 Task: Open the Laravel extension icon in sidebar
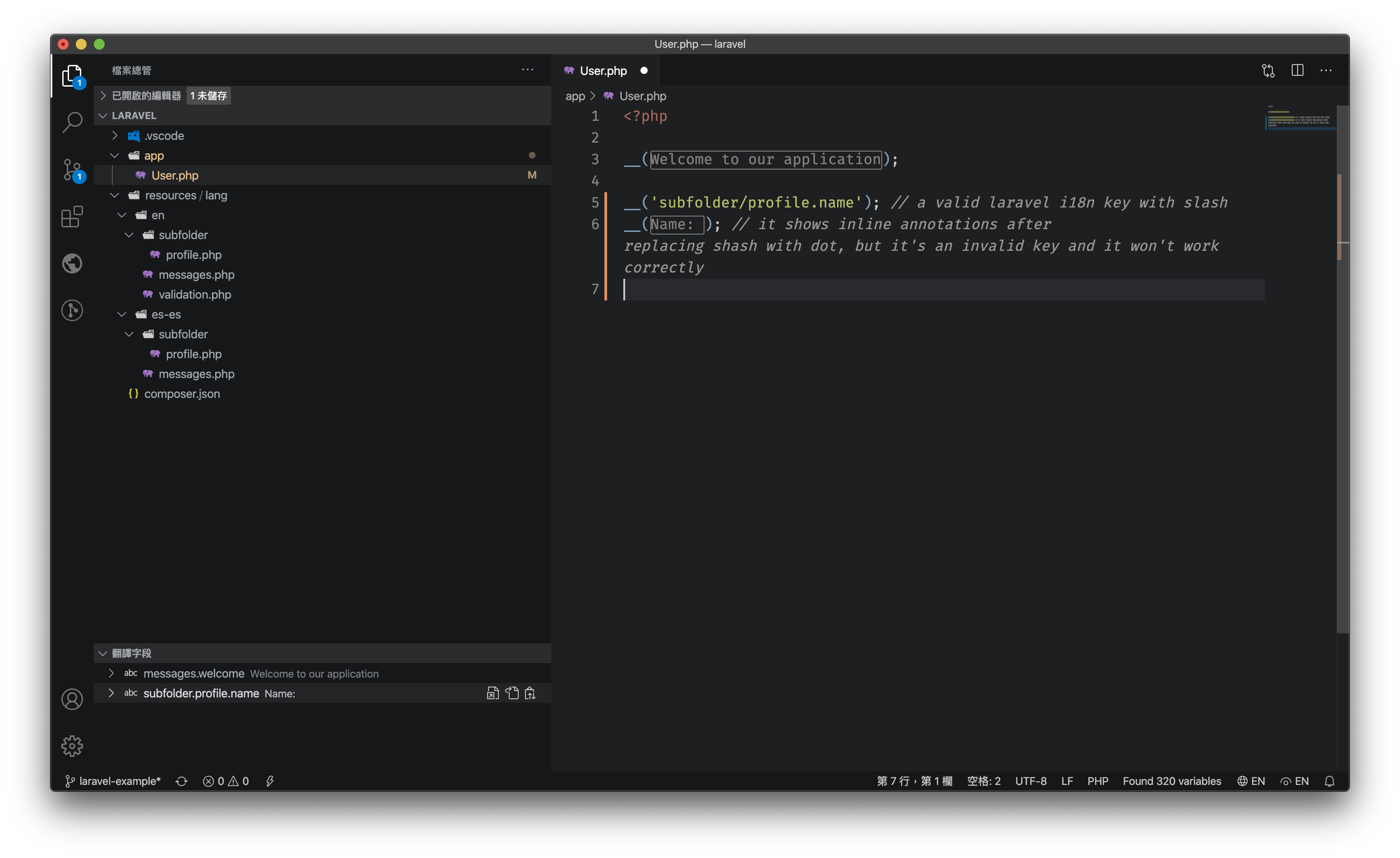pos(72,310)
